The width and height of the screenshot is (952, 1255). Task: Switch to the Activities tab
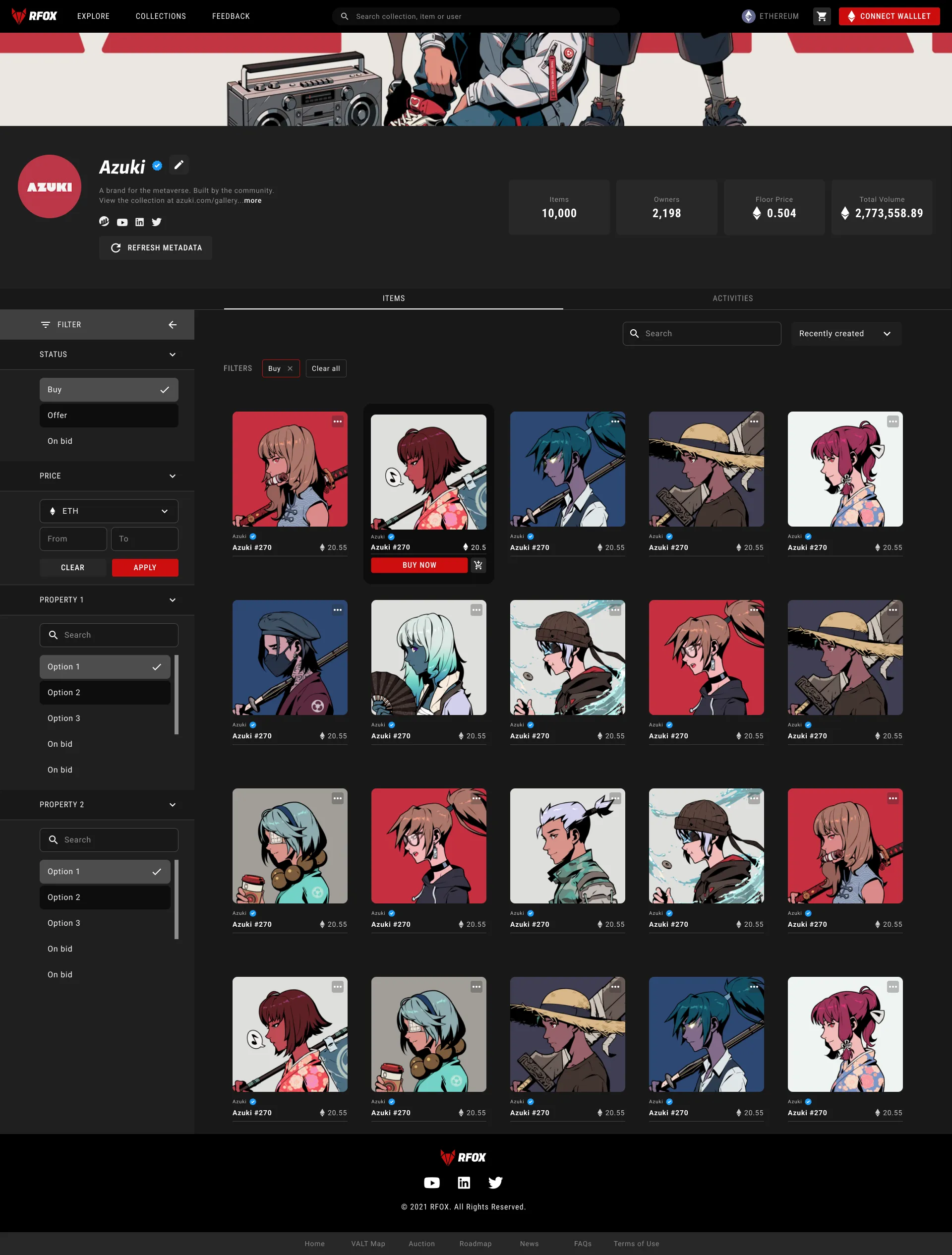point(732,299)
